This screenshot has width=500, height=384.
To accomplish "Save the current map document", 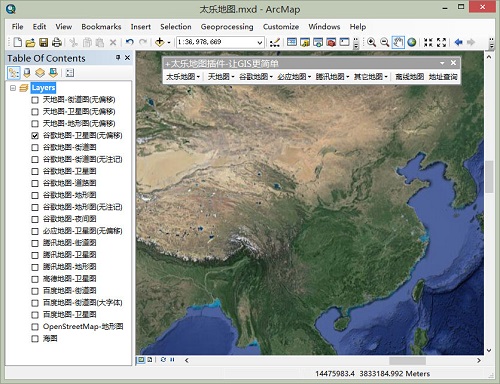I will tap(44, 42).
